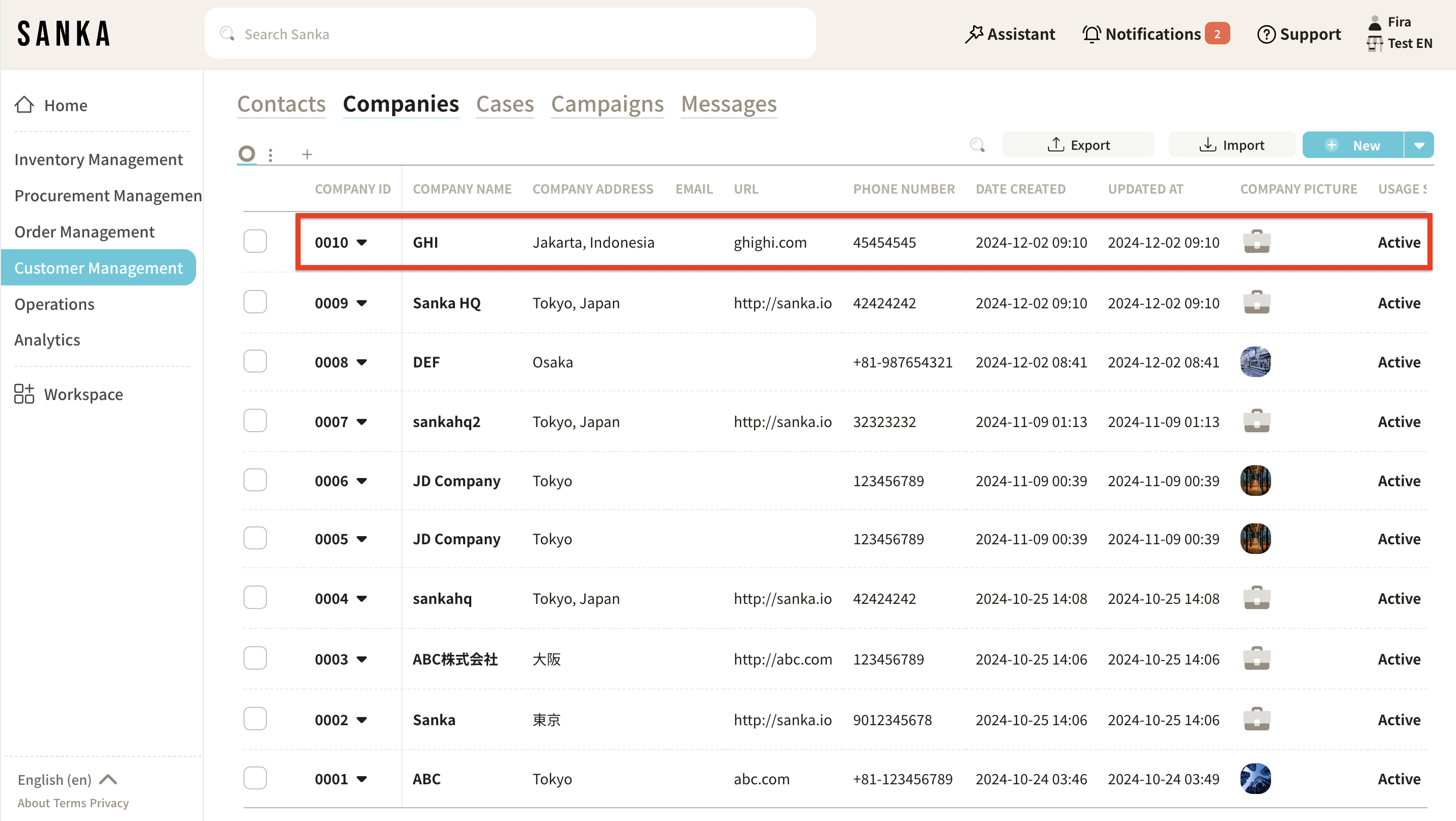Image resolution: width=1456 pixels, height=821 pixels.
Task: Open Inventory Management in sidebar
Action: tap(98, 160)
